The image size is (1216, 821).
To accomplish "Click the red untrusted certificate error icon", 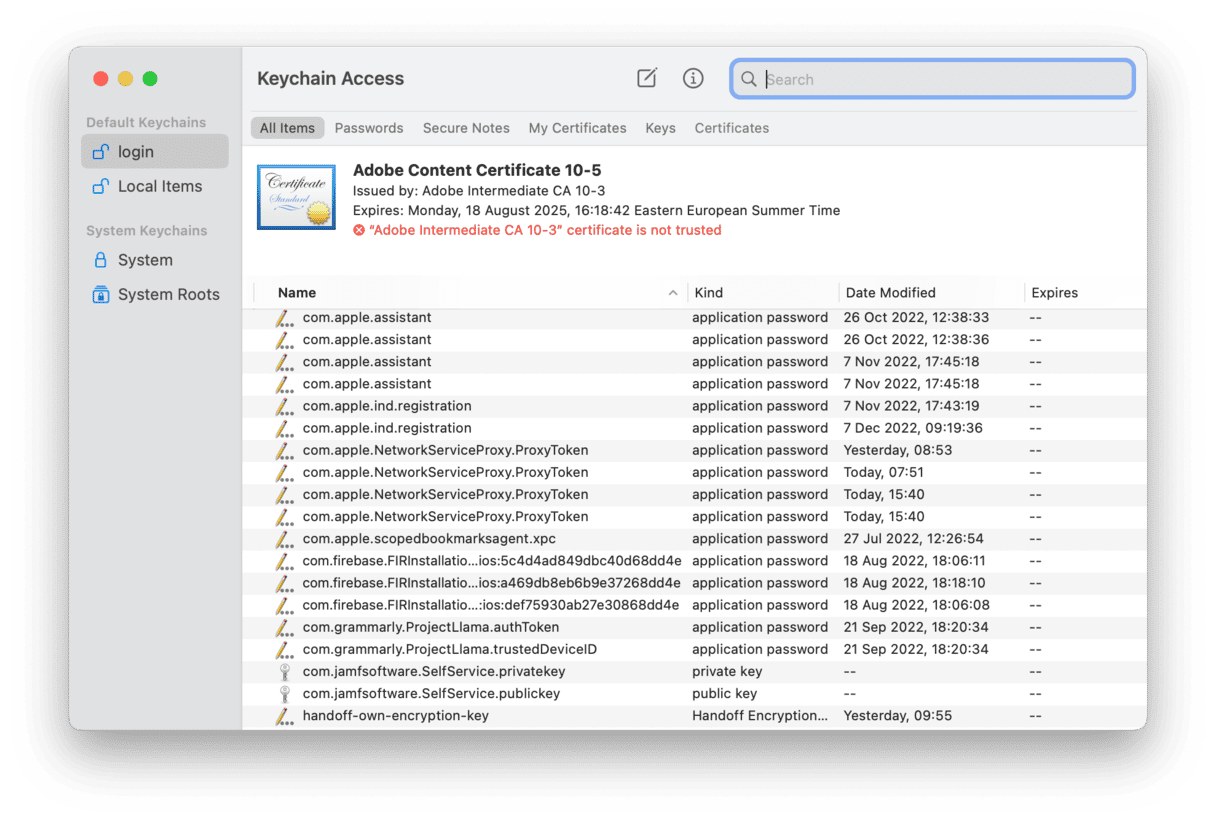I will tap(359, 230).
